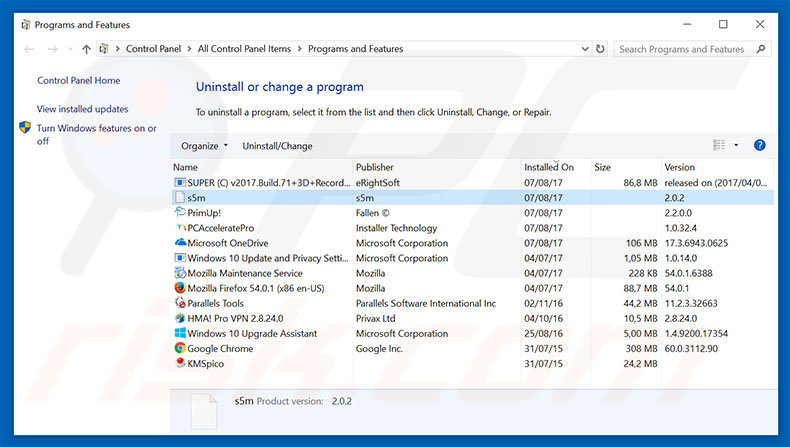Viewport: 790px width, 447px height.
Task: Expand the view options dropdown arrow
Action: click(x=736, y=145)
